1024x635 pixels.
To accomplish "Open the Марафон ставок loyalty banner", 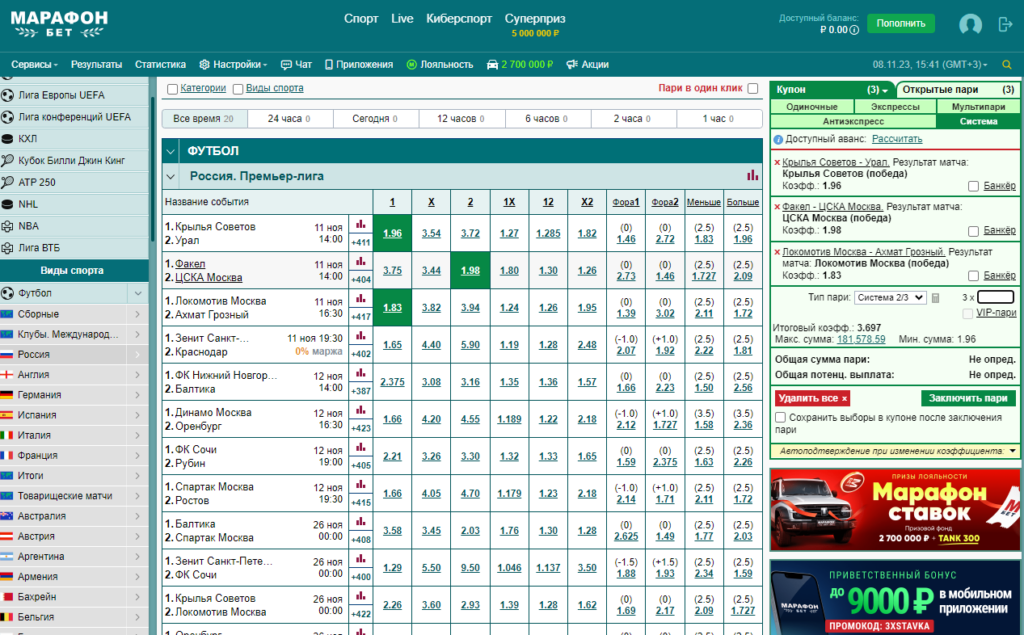I will click(x=895, y=510).
